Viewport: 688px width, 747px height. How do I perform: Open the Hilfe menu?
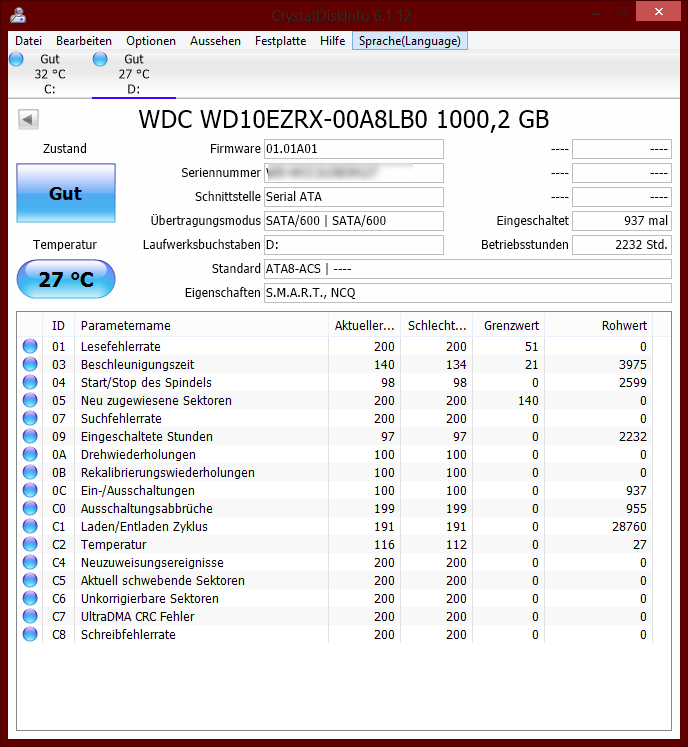click(332, 41)
